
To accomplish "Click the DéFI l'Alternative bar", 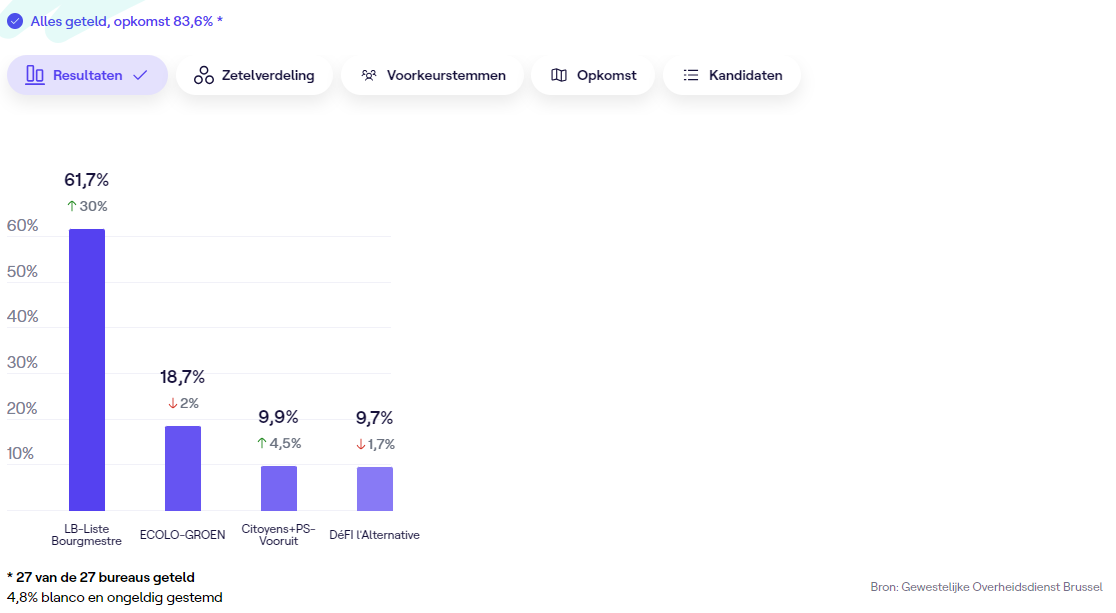I will pyautogui.click(x=375, y=489).
